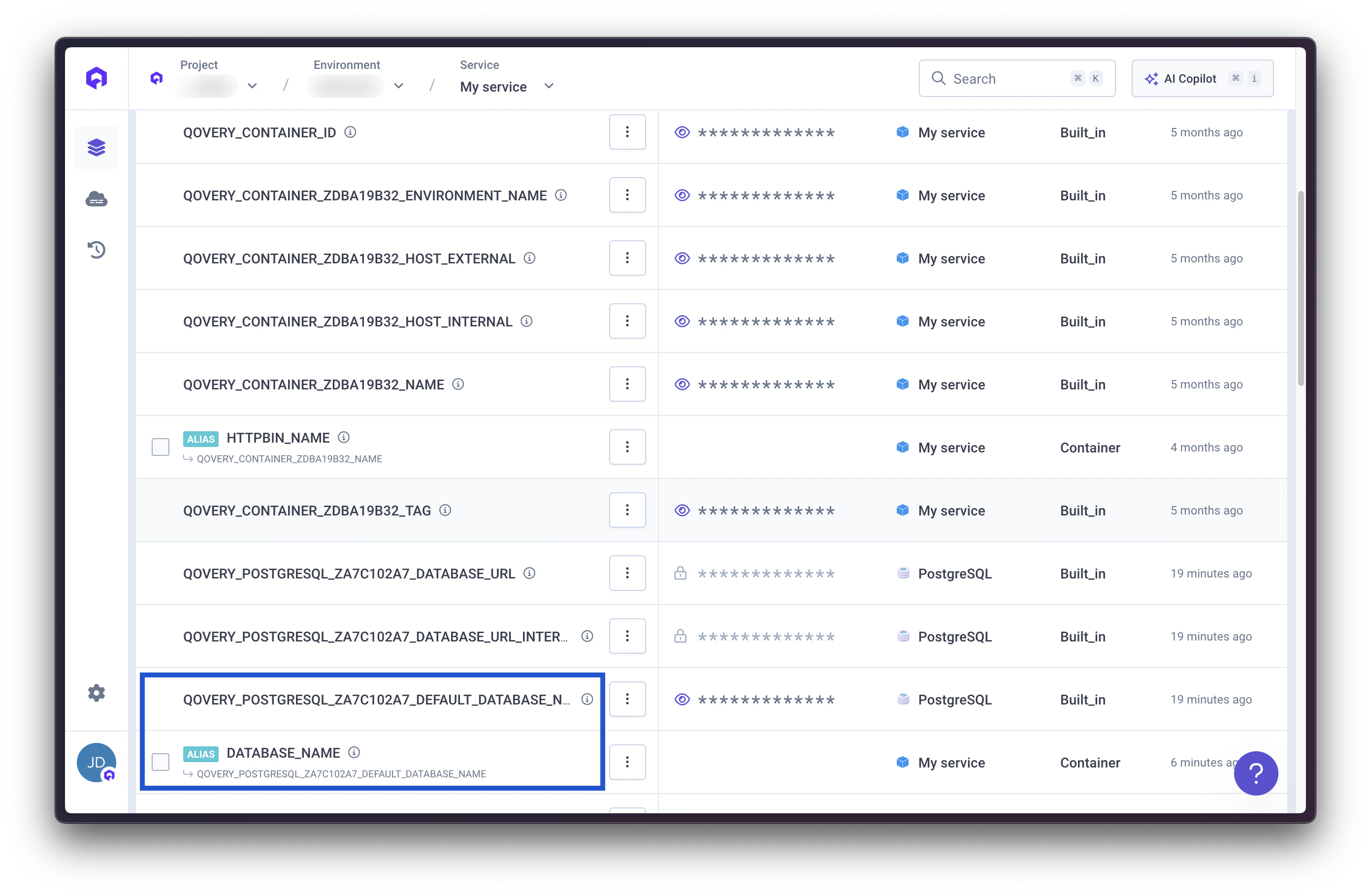Click info icon next to HTTPBIN_NAME alias

coord(344,438)
